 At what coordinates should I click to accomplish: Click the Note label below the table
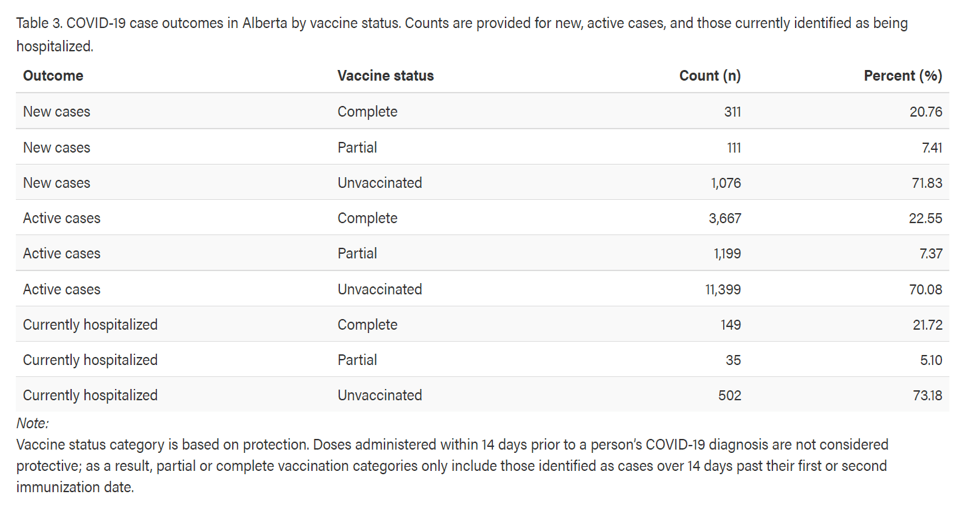point(32,423)
